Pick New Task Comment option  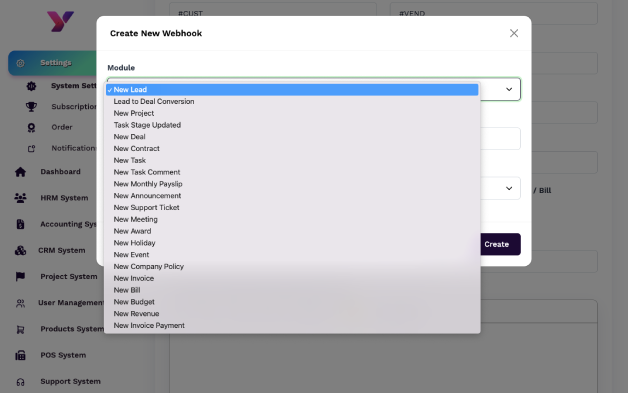pos(292,172)
